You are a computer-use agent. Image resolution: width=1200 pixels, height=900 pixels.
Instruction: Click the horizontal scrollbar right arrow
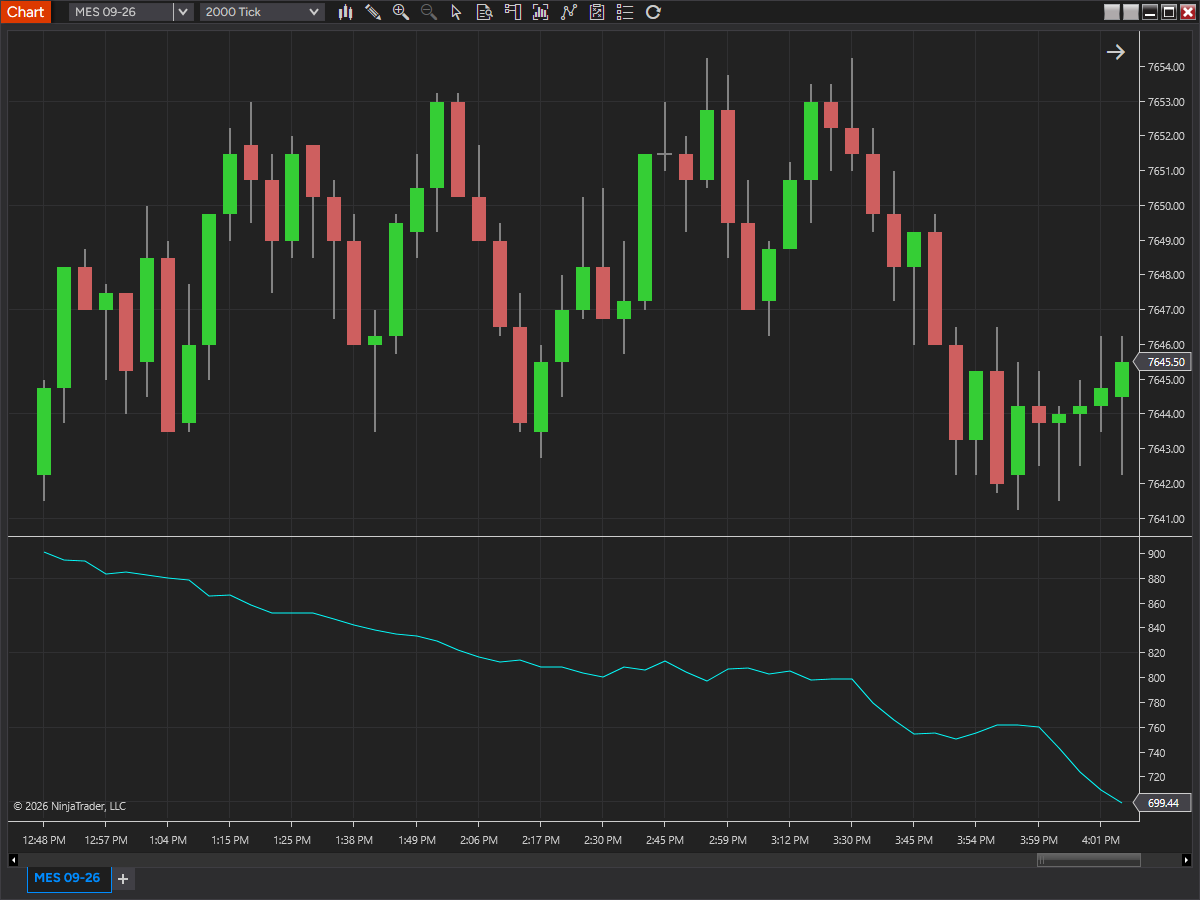(x=1186, y=859)
